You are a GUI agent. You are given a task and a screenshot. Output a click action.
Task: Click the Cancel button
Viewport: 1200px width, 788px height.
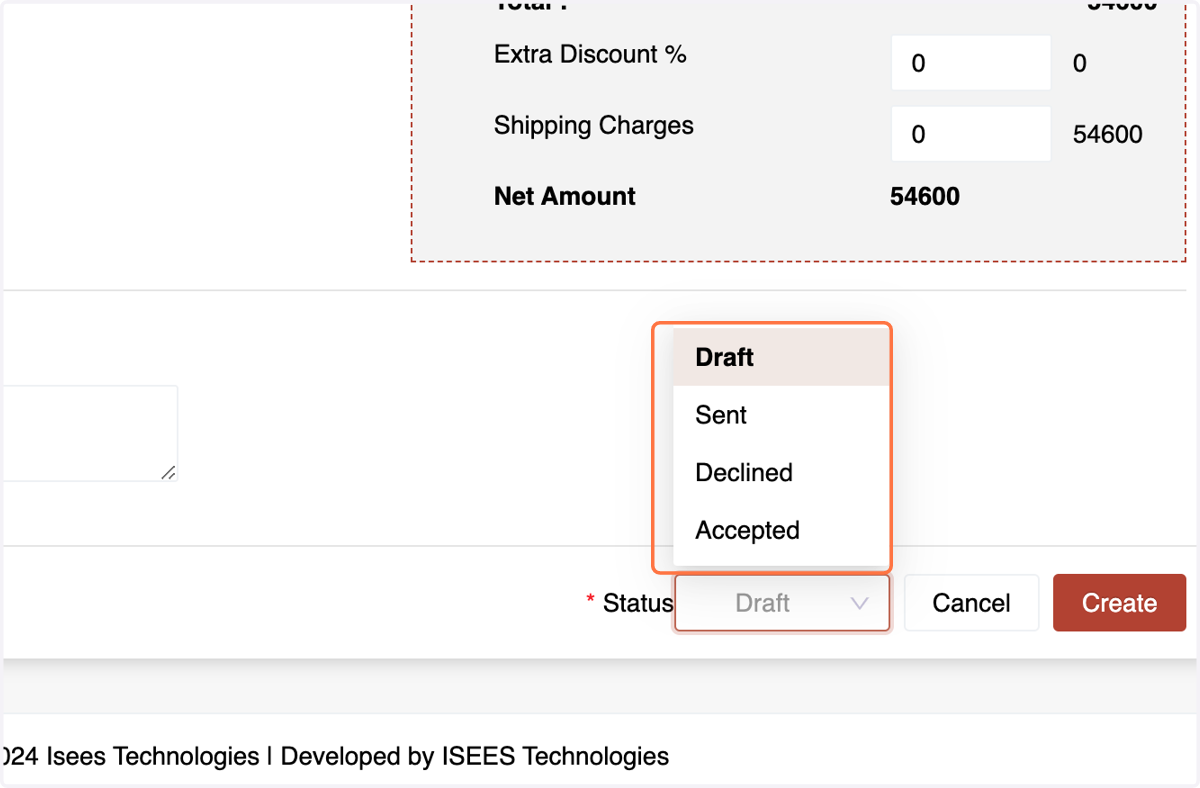971,603
